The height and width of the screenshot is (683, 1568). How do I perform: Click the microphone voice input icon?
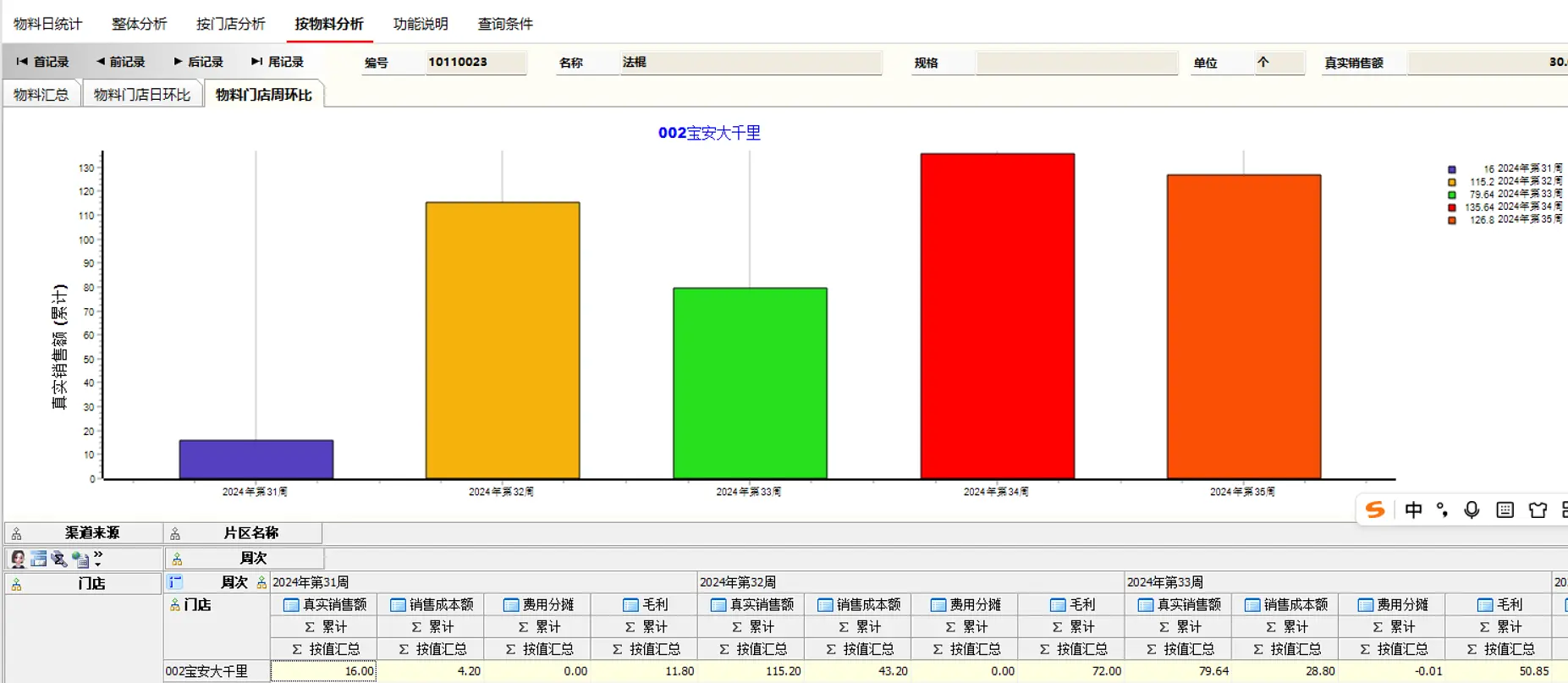1472,509
